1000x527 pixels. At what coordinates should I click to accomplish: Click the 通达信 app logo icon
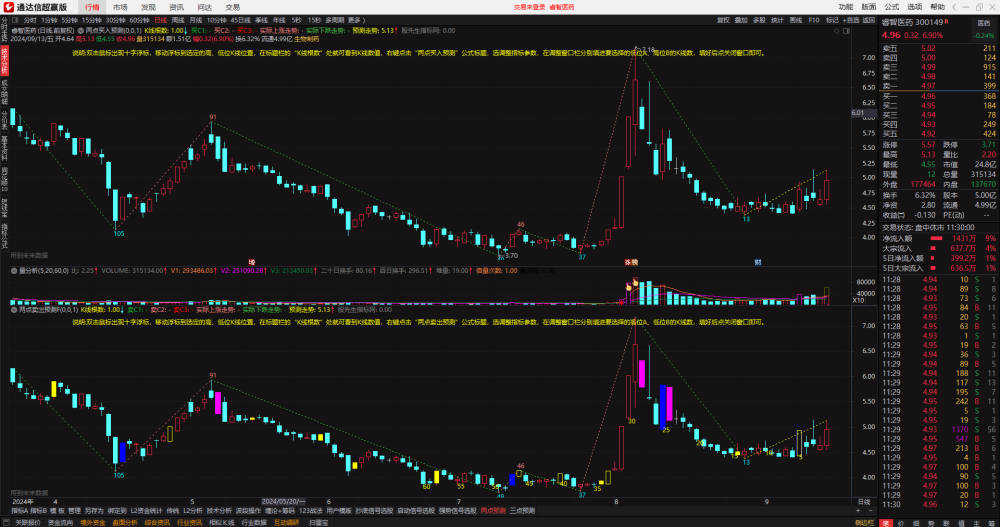pyautogui.click(x=8, y=7)
